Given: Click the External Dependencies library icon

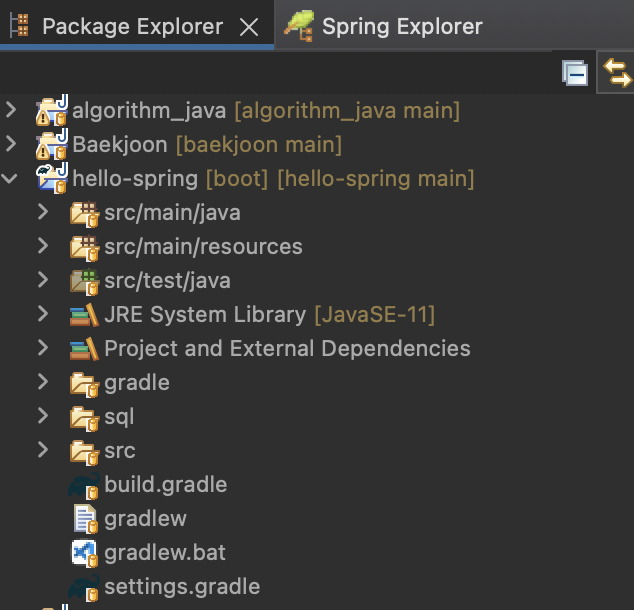Looking at the screenshot, I should [x=84, y=348].
